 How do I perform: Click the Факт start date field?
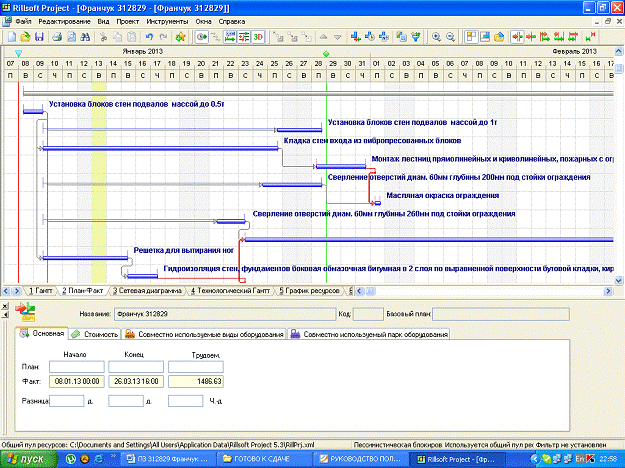coord(79,381)
